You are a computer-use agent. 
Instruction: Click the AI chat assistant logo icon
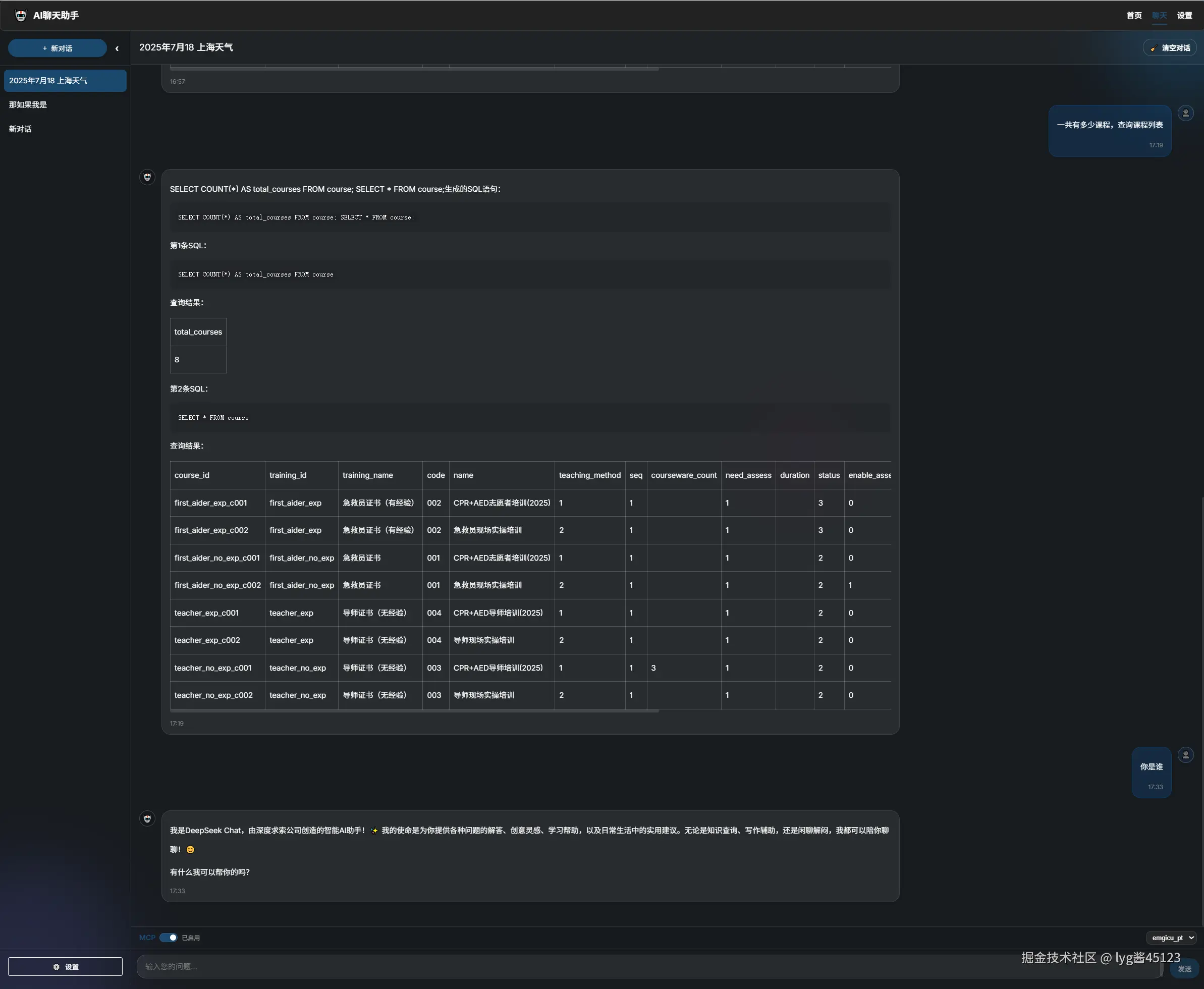coord(21,15)
